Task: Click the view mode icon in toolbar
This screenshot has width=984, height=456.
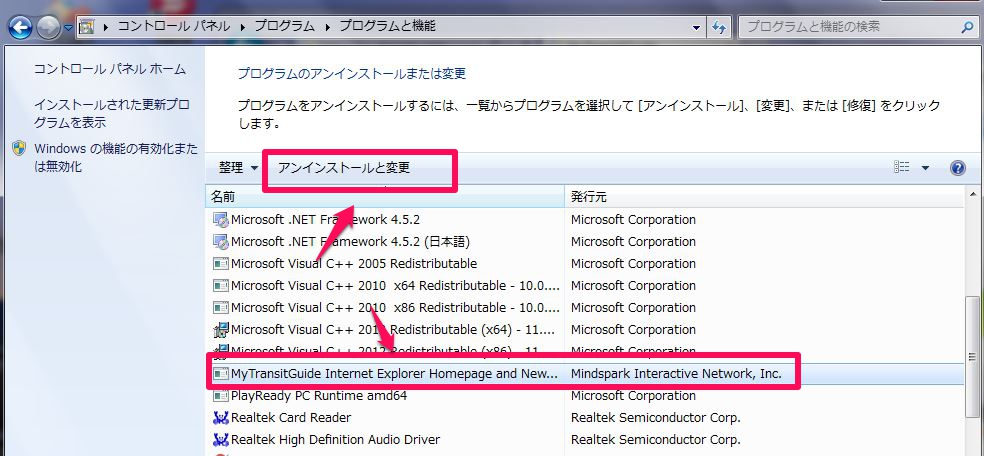Action: point(903,168)
